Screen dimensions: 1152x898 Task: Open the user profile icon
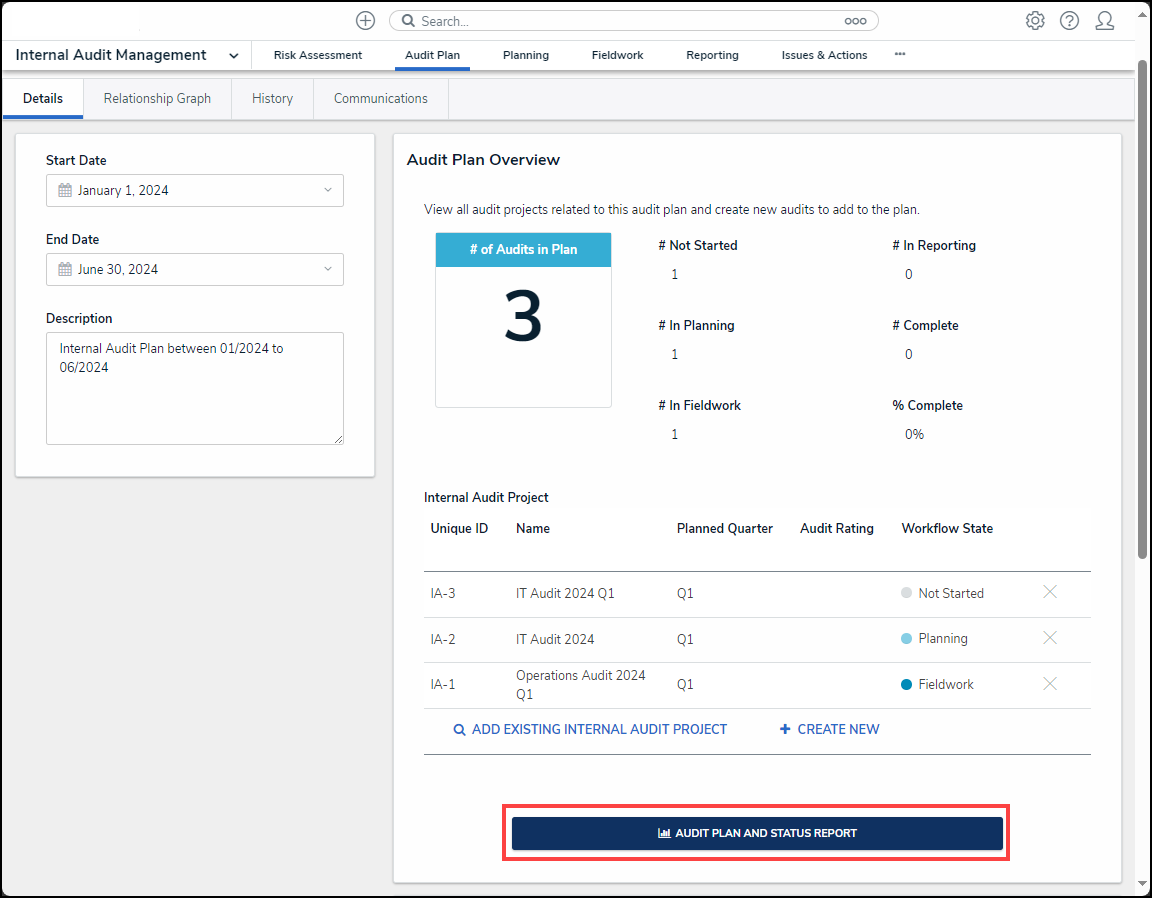tap(1104, 21)
